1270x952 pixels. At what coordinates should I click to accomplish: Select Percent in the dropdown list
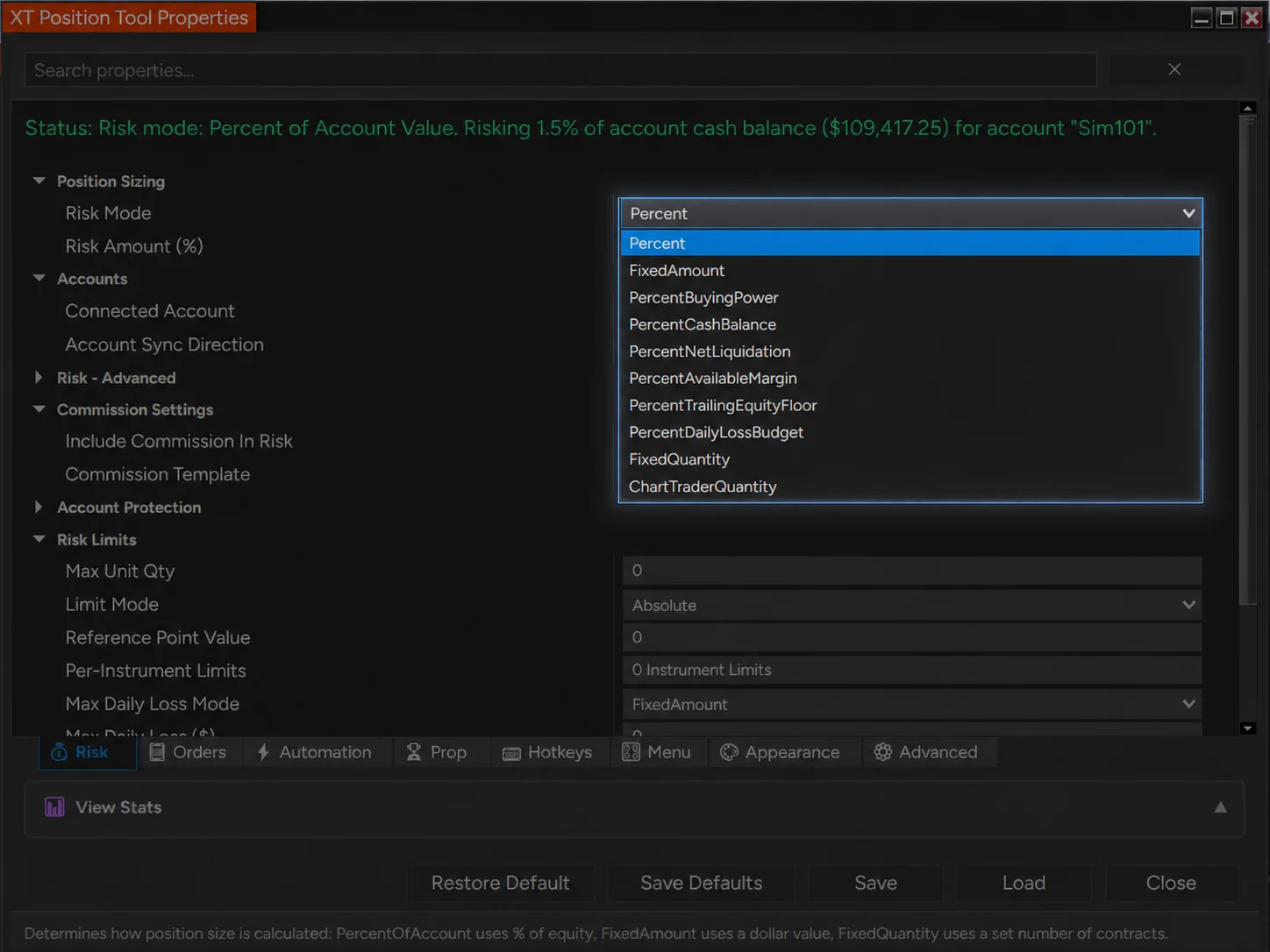point(910,243)
